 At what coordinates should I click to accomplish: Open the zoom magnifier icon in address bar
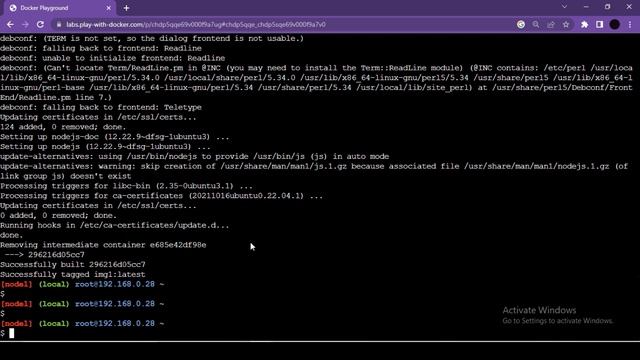536,24
